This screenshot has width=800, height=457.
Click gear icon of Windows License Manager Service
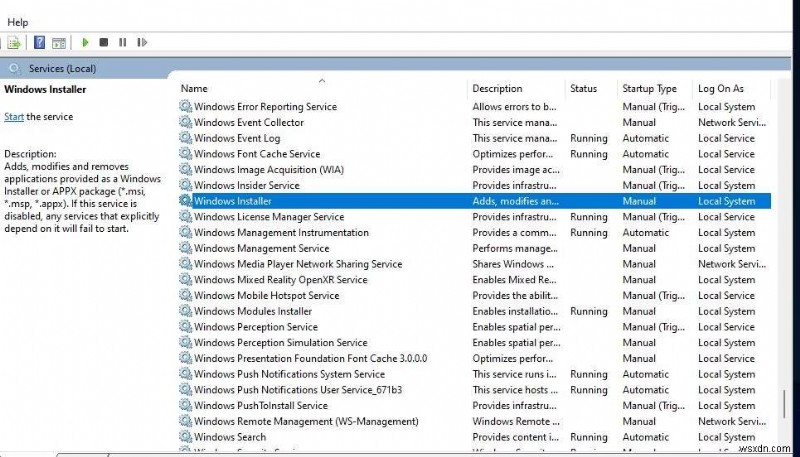(x=185, y=217)
